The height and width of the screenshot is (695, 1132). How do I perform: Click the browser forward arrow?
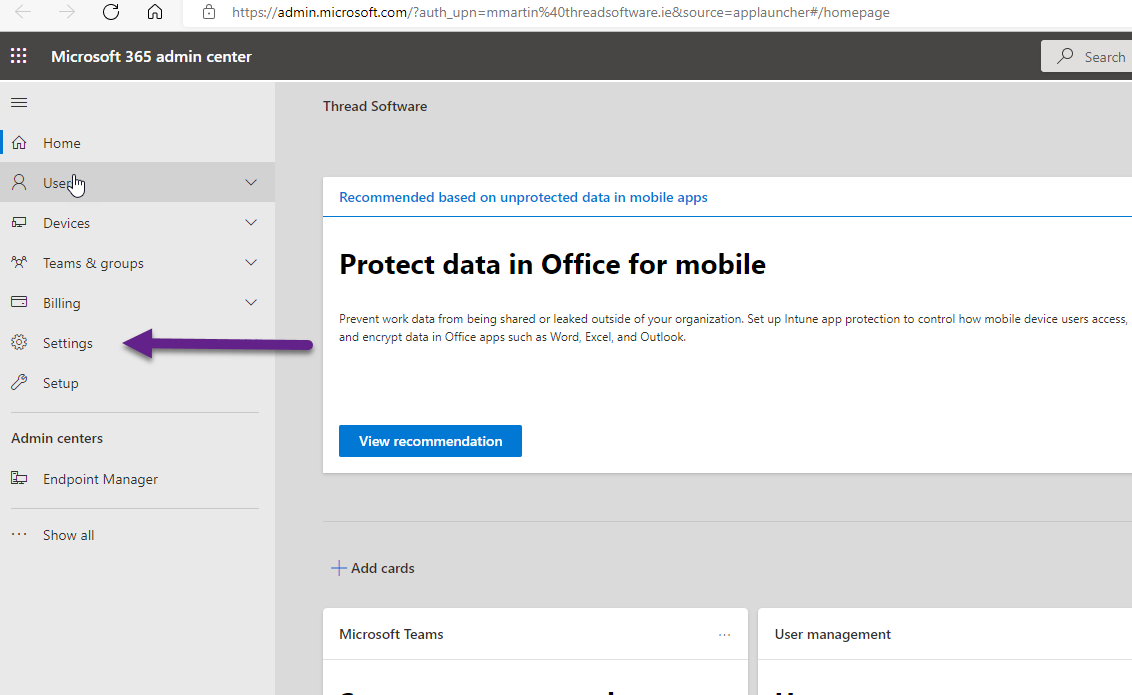click(67, 12)
